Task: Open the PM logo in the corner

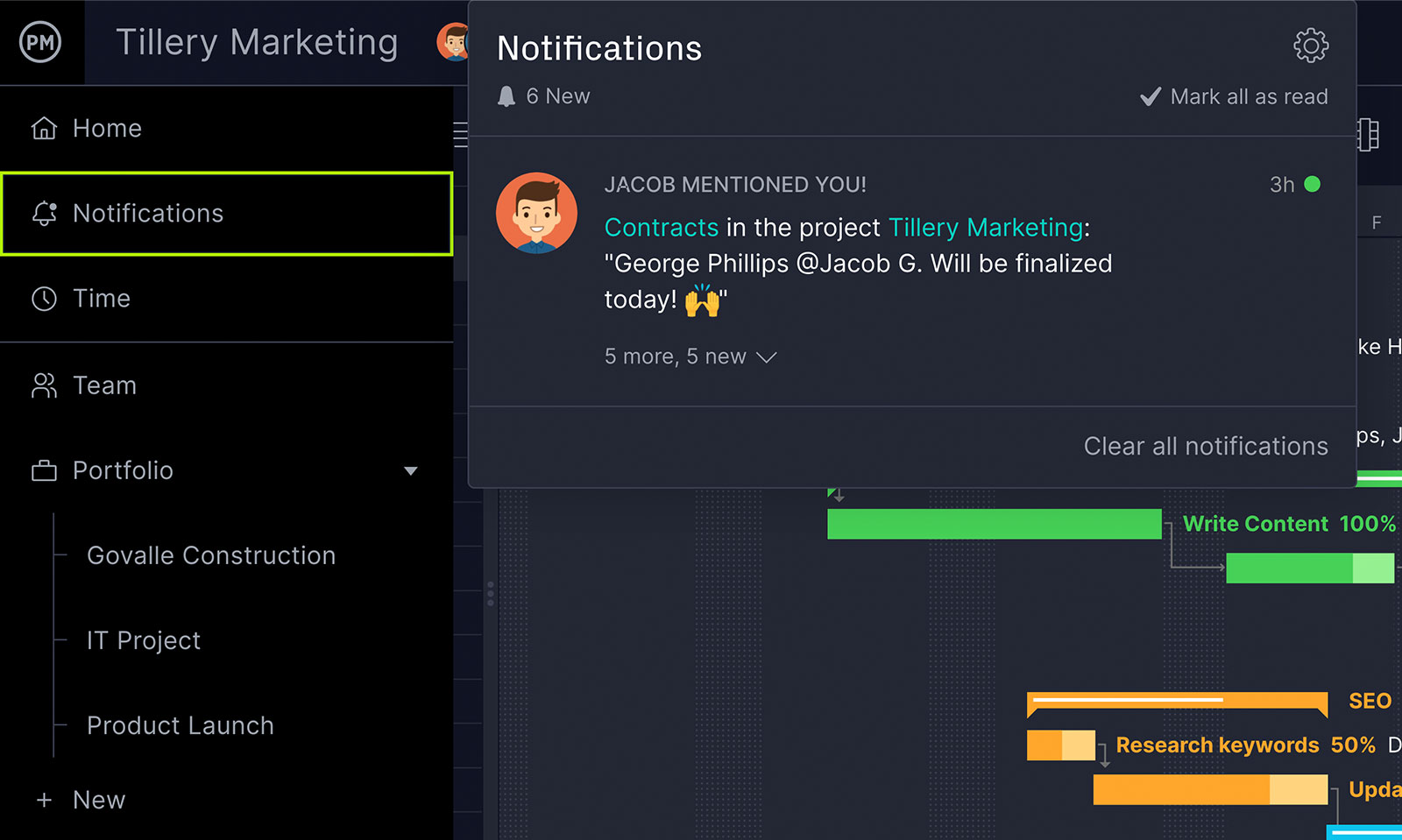Action: [41, 41]
